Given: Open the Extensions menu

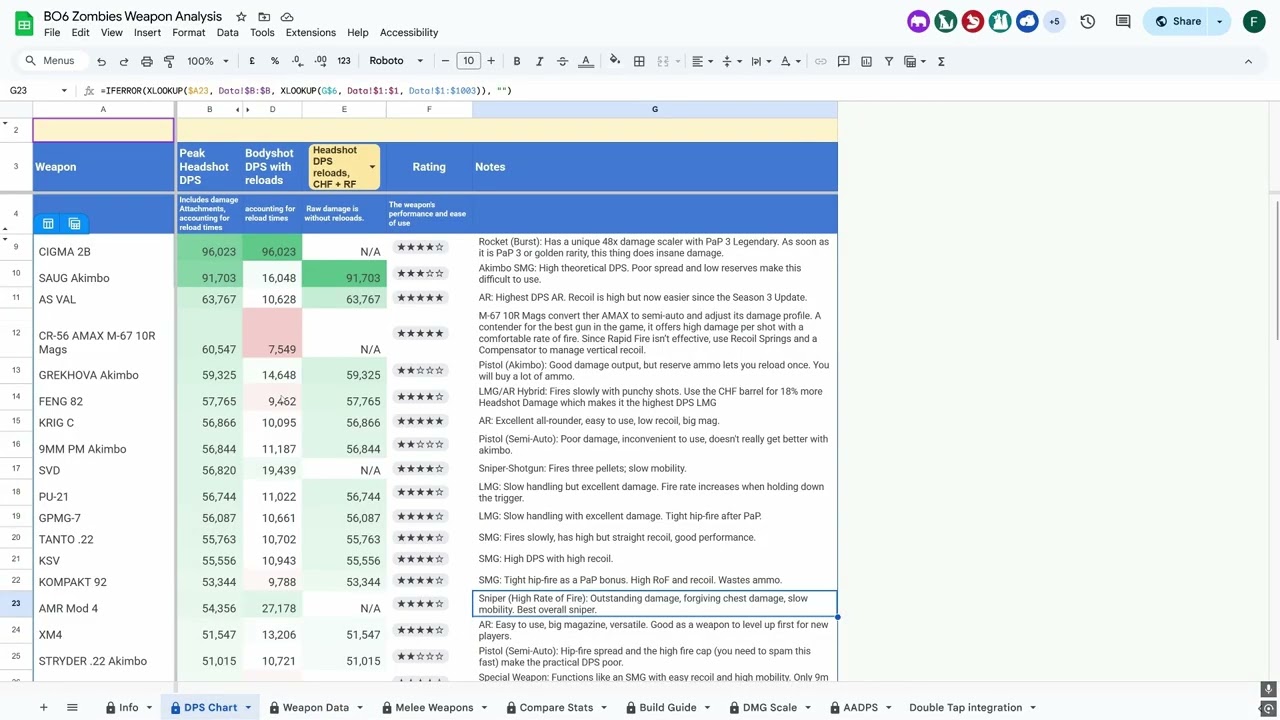Looking at the screenshot, I should 311,32.
